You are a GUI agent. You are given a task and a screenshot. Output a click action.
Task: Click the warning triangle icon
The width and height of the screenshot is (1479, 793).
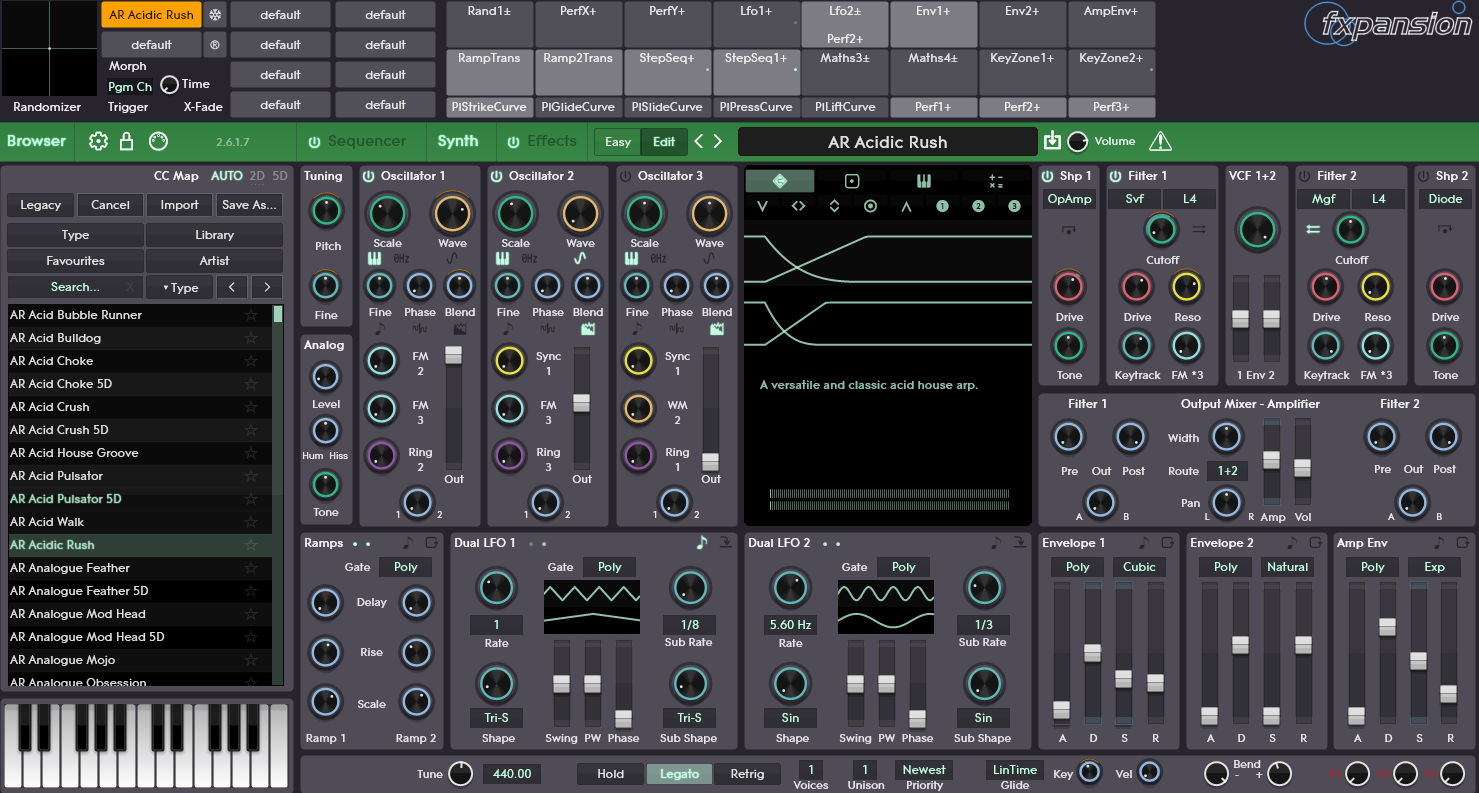[x=1160, y=141]
